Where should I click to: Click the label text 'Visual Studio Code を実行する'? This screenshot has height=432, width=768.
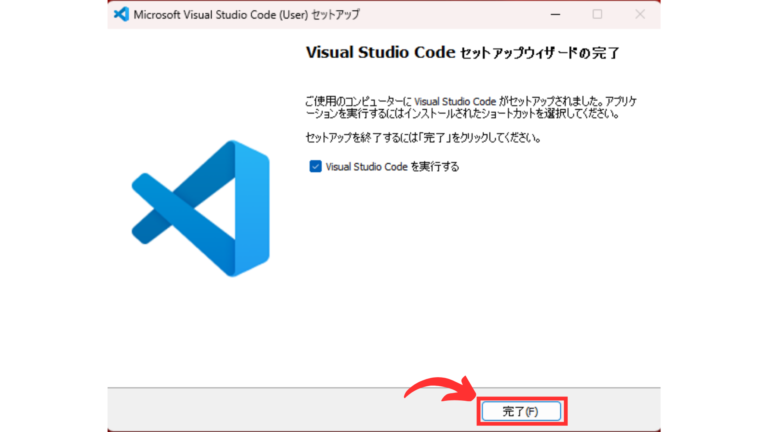392,167
